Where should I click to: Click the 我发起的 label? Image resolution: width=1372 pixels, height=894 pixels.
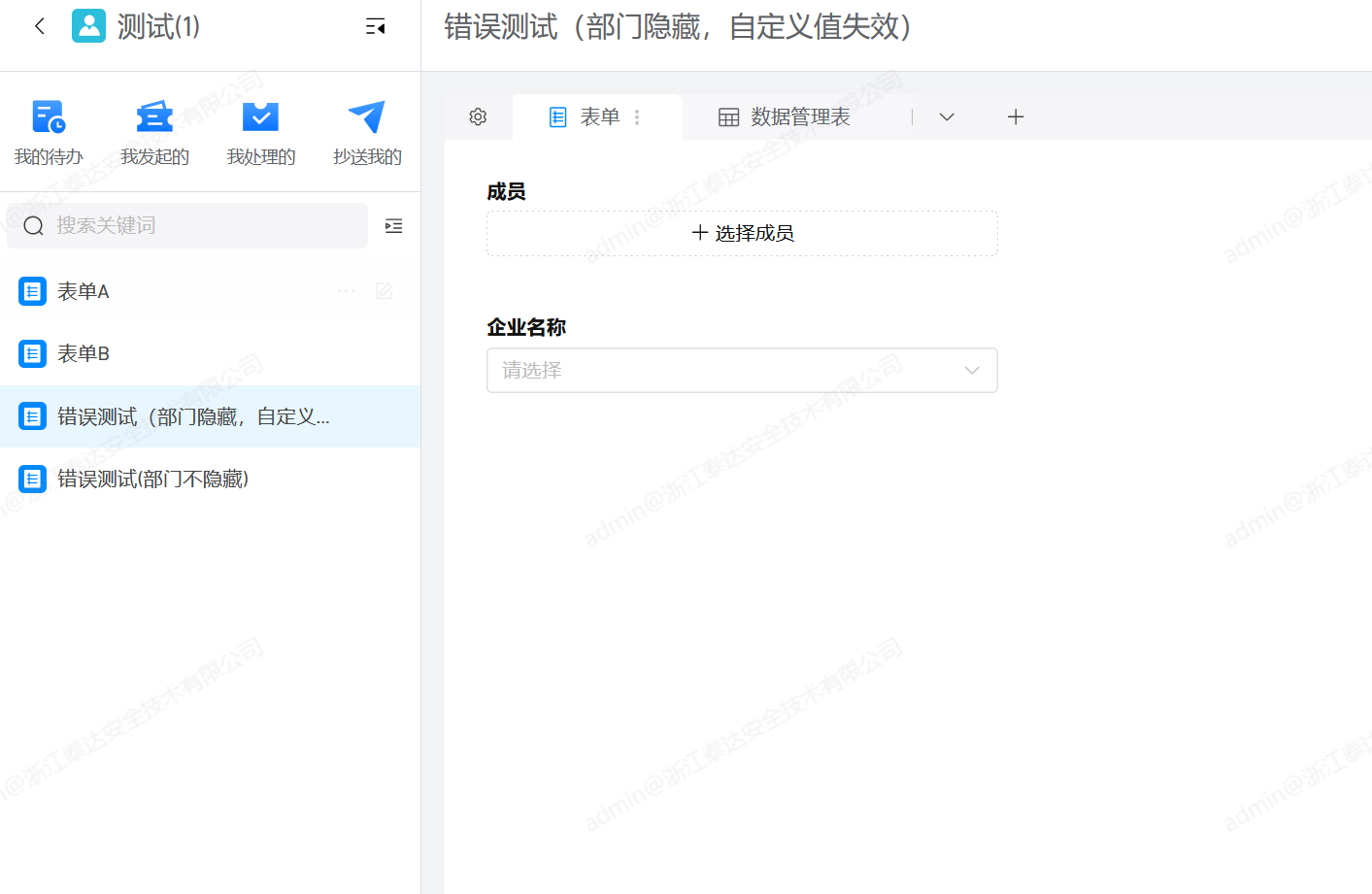154,157
